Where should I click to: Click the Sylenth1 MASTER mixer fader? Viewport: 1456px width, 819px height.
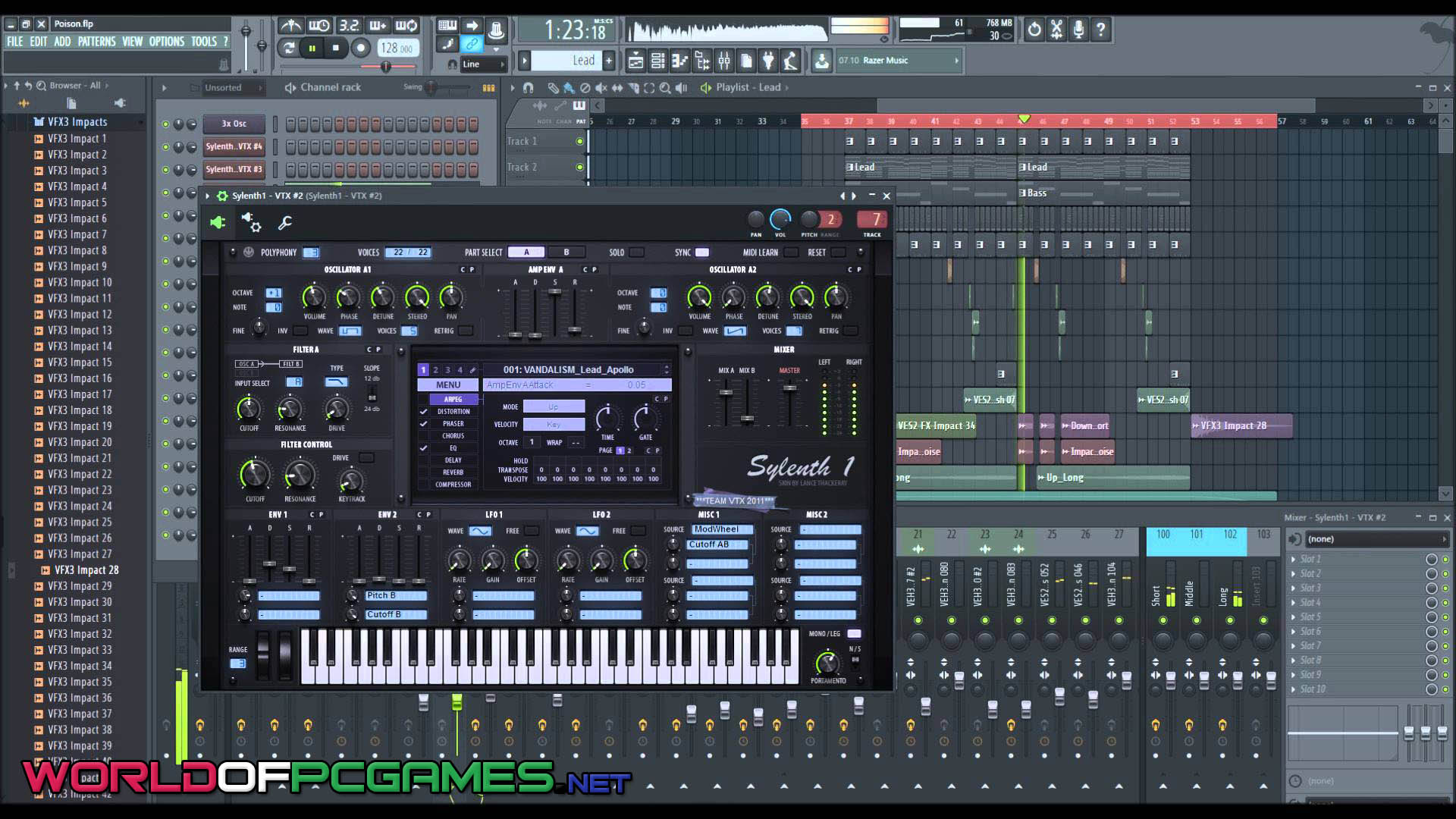point(790,388)
